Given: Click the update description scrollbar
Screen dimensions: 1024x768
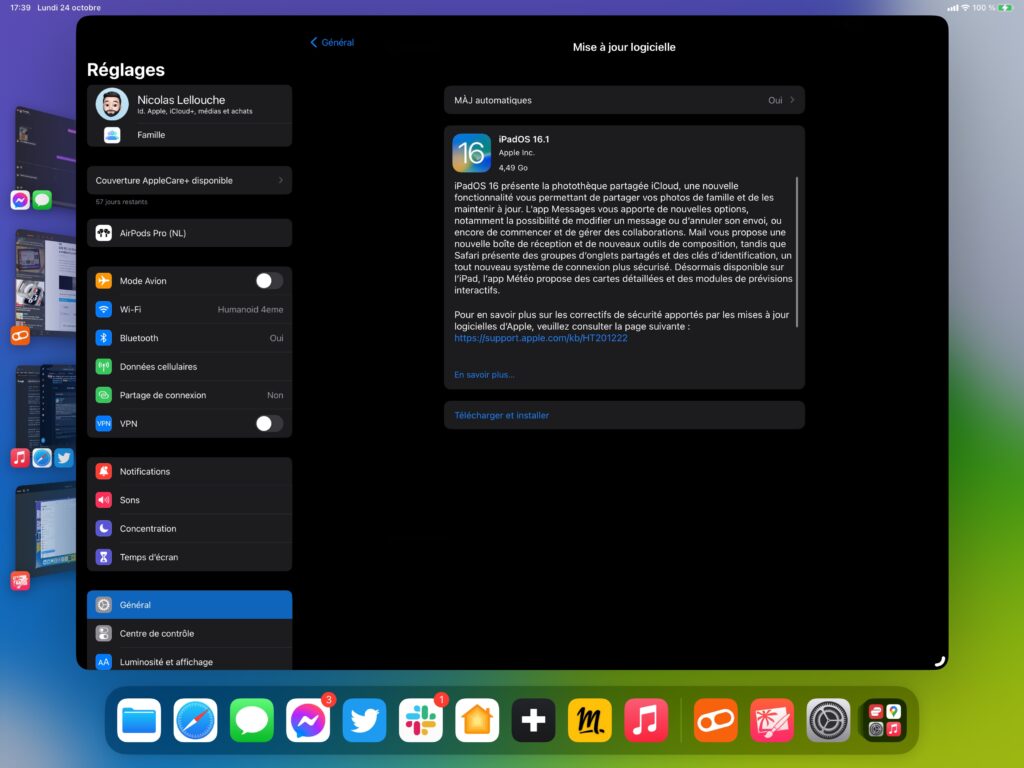Looking at the screenshot, I should point(797,251).
